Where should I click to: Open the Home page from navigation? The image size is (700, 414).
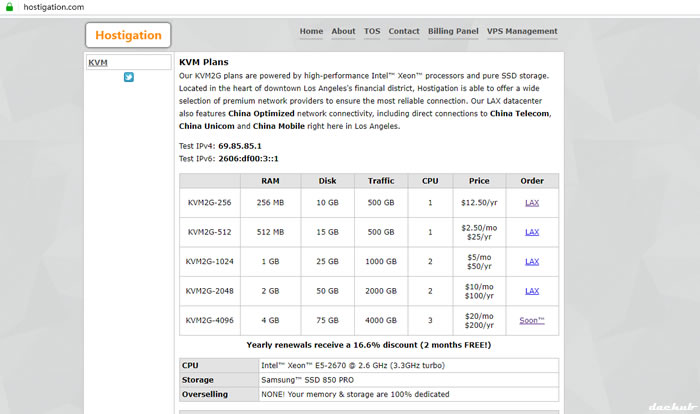pyautogui.click(x=311, y=31)
